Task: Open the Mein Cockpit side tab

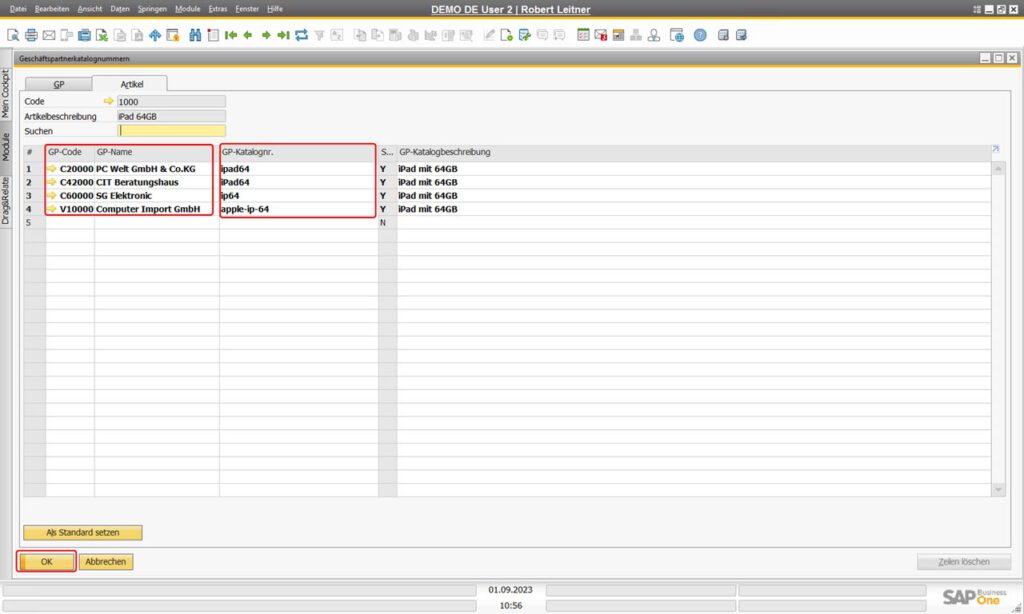Action: (6, 93)
